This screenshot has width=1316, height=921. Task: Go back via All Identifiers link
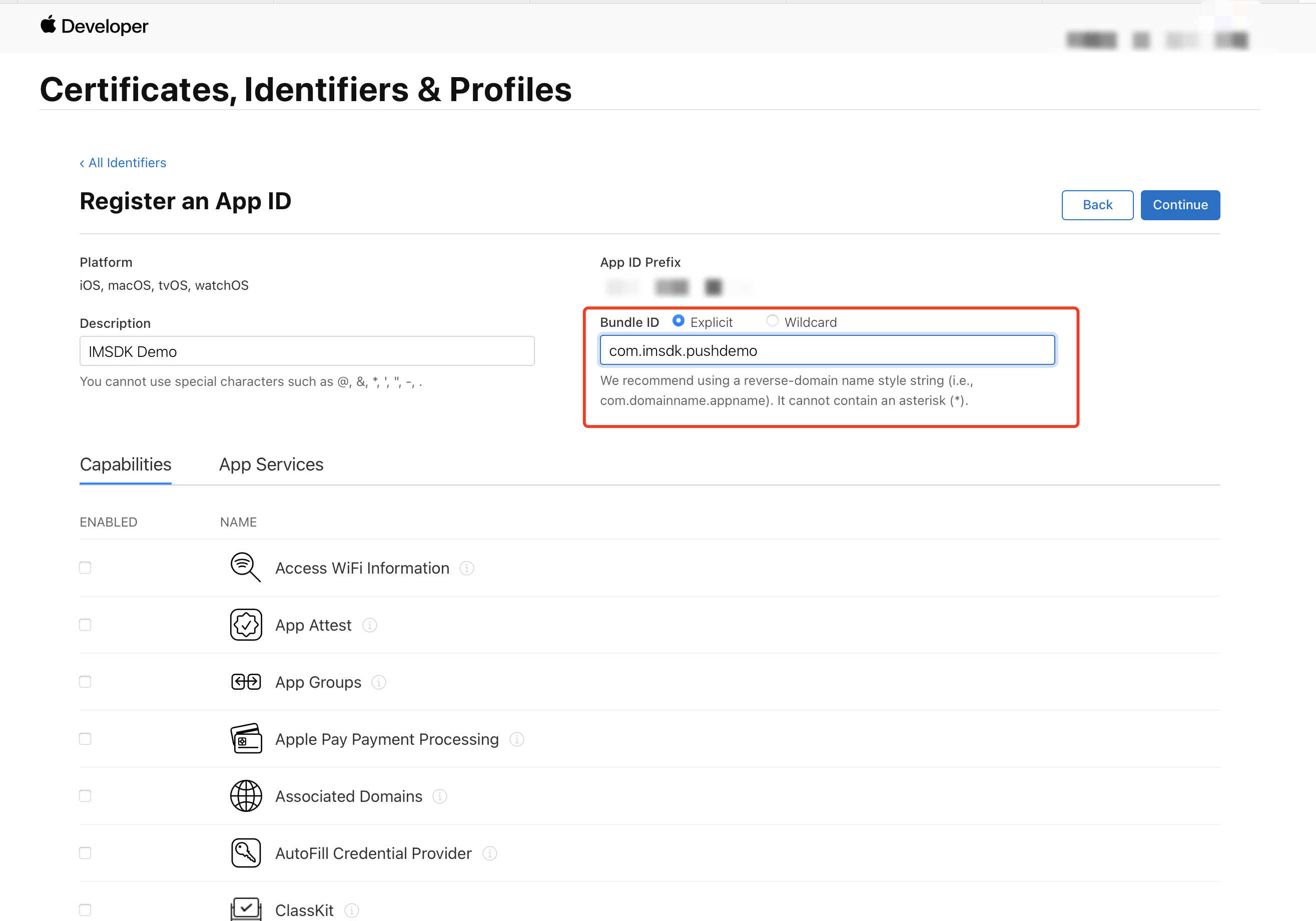(123, 163)
